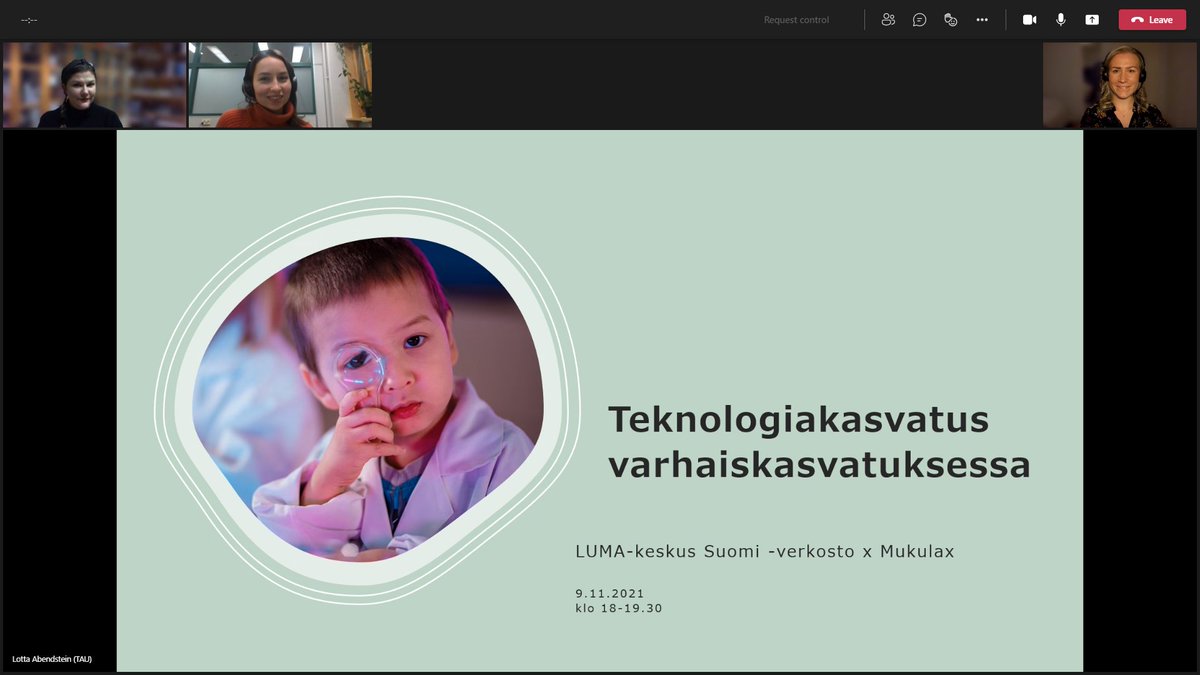This screenshot has width=1200, height=675.
Task: Toggle the camera on or off
Action: tap(1029, 20)
